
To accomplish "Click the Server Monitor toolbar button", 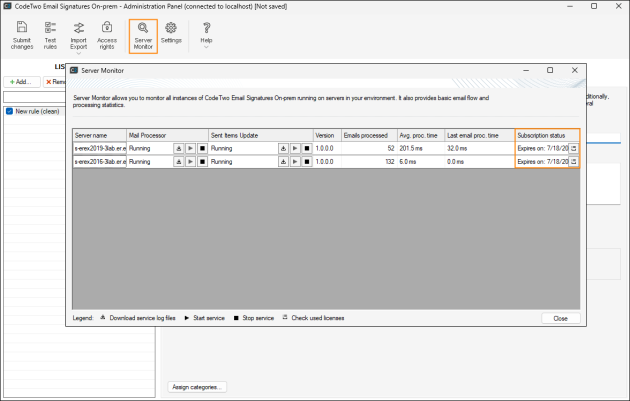I will 143,36.
